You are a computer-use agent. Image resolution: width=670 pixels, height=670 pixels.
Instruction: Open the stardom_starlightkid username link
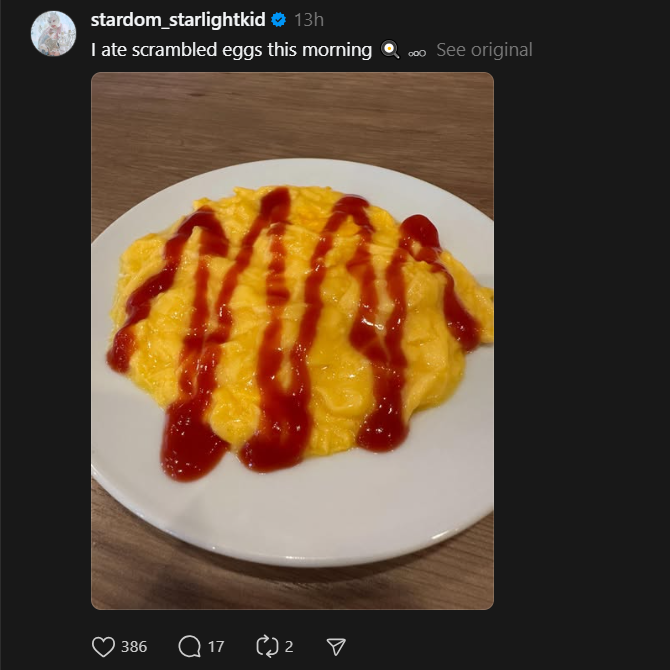178,20
